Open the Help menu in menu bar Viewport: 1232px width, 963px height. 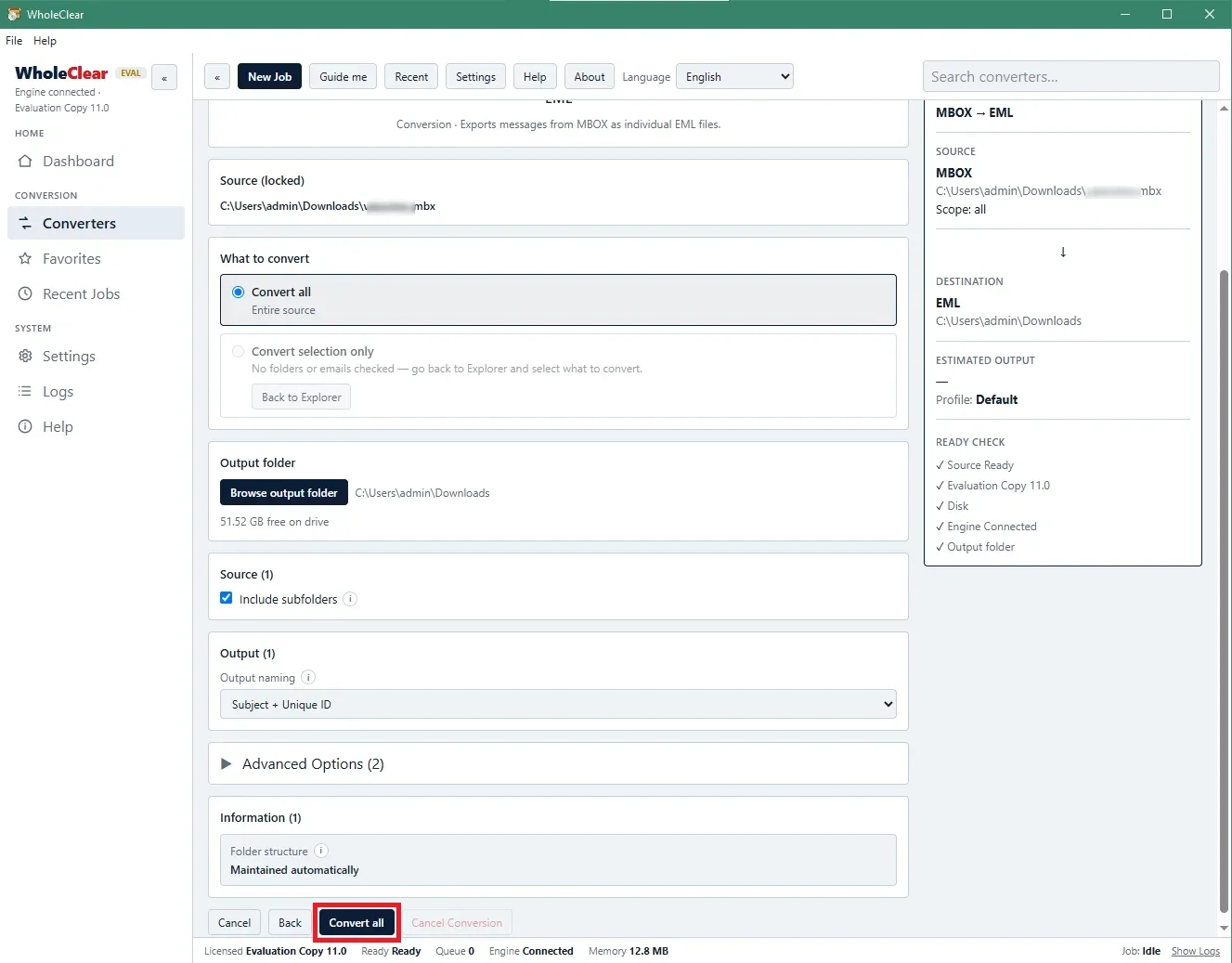pyautogui.click(x=45, y=41)
